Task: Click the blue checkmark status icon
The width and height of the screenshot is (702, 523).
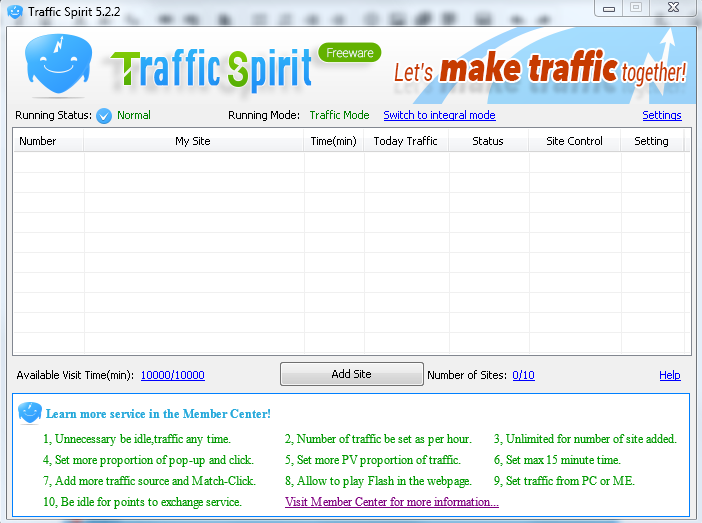Action: (x=104, y=116)
